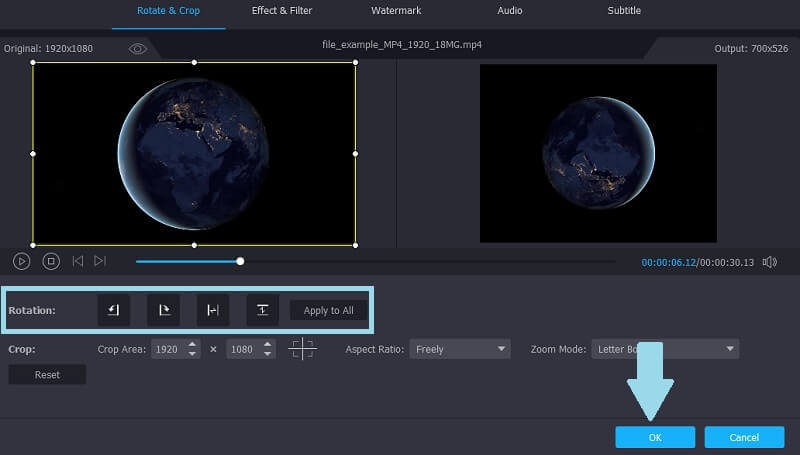Screen dimensions: 800x455
Task: Flip video horizontally
Action: tap(213, 310)
